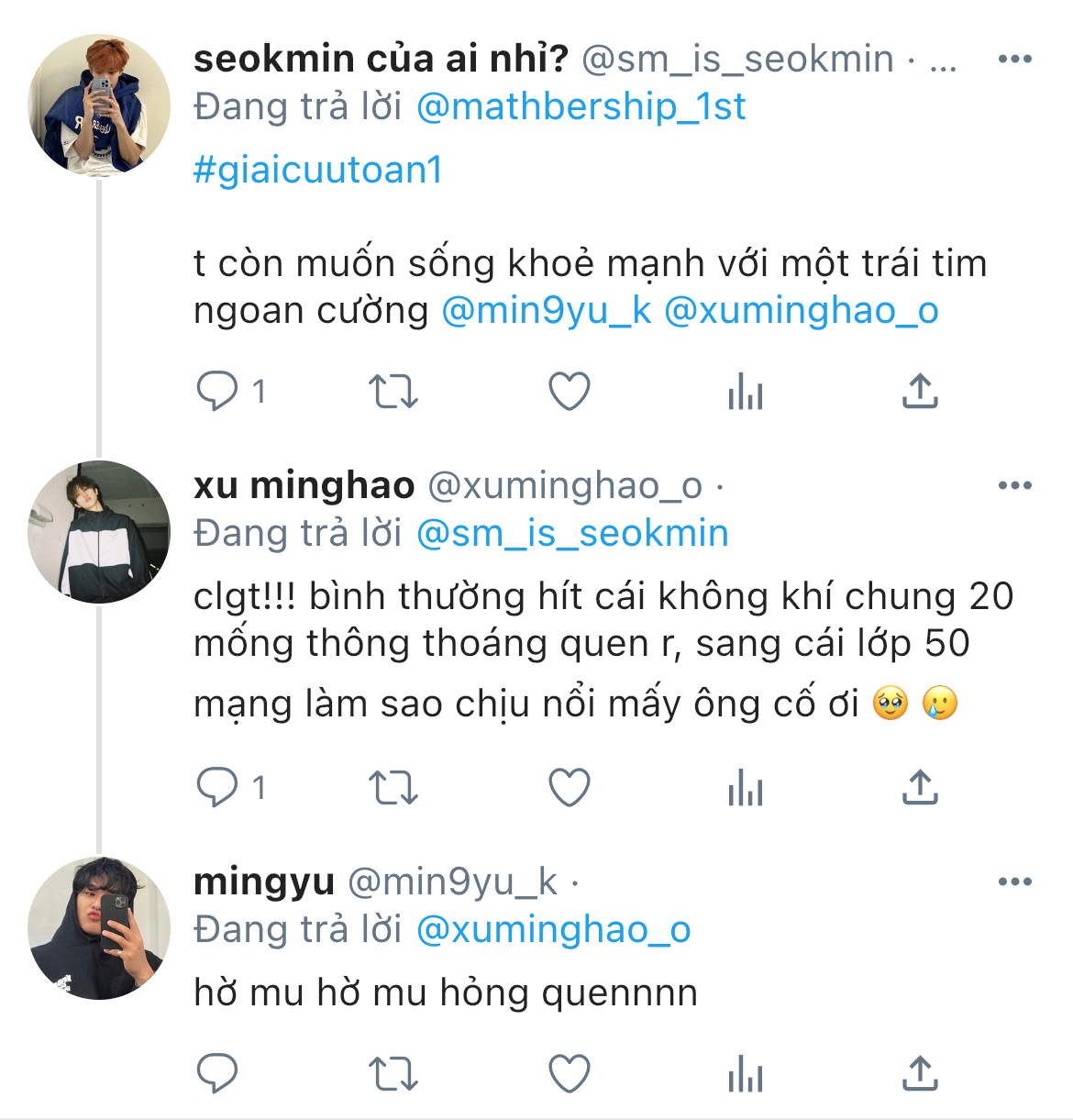View analytics for mingyu's tweet
The width and height of the screenshot is (1073, 1120).
[x=745, y=1074]
